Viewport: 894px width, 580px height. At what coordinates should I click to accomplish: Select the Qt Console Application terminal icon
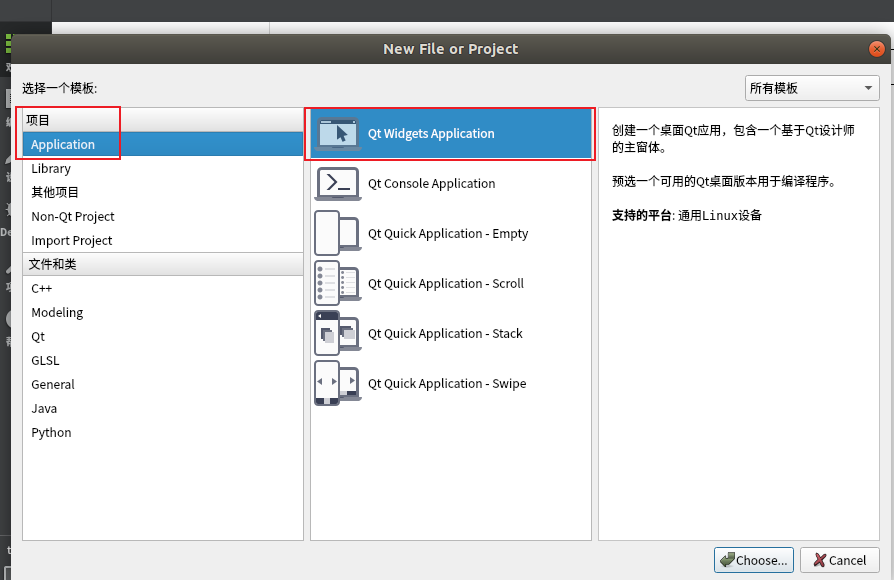click(338, 184)
